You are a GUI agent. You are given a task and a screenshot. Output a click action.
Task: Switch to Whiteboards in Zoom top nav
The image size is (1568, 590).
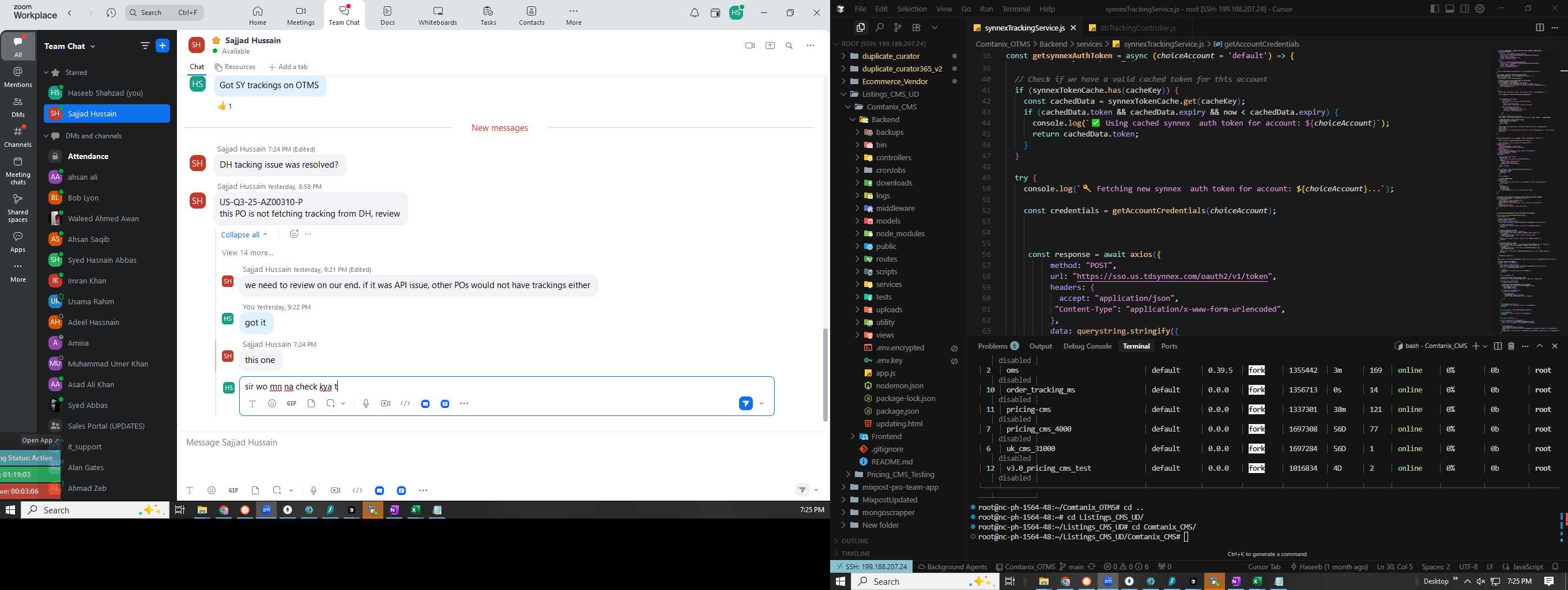click(438, 16)
